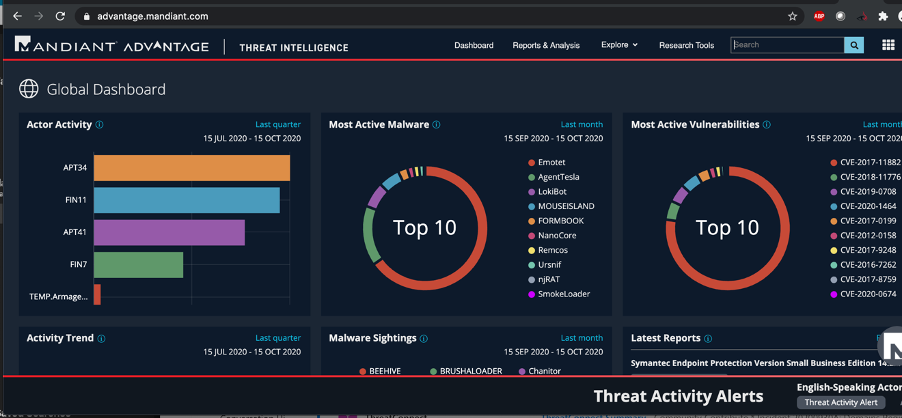Image resolution: width=902 pixels, height=418 pixels.
Task: Click the browser forward arrow
Action: pyautogui.click(x=39, y=16)
